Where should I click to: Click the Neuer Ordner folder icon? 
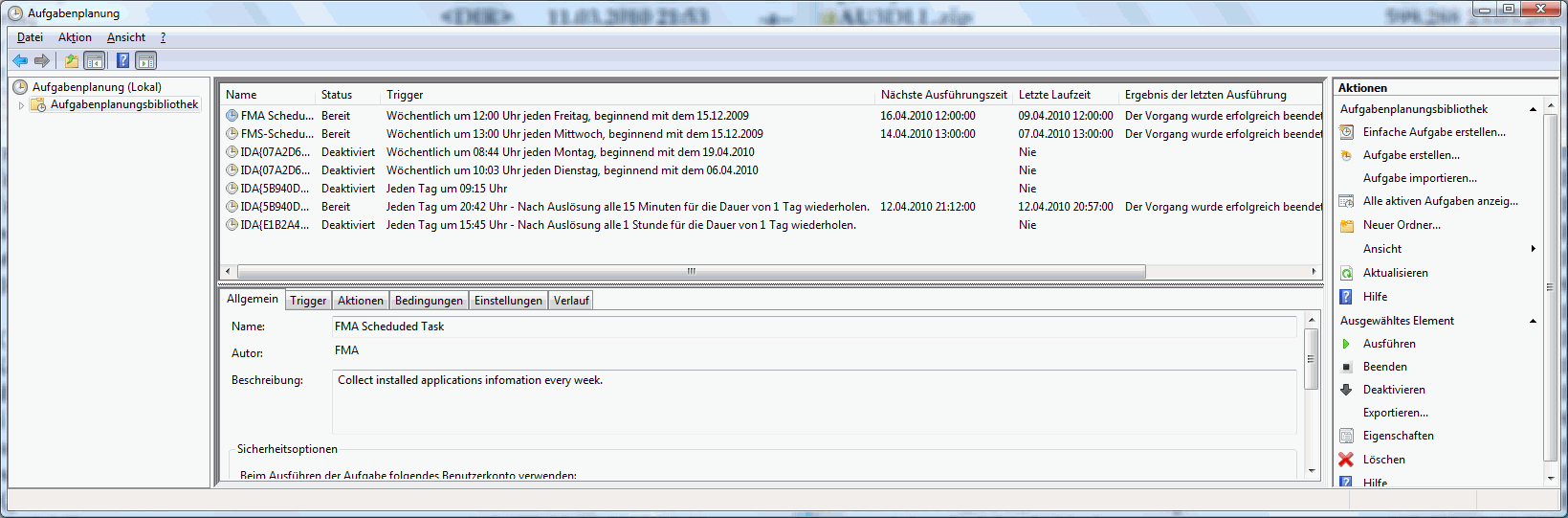1346,226
